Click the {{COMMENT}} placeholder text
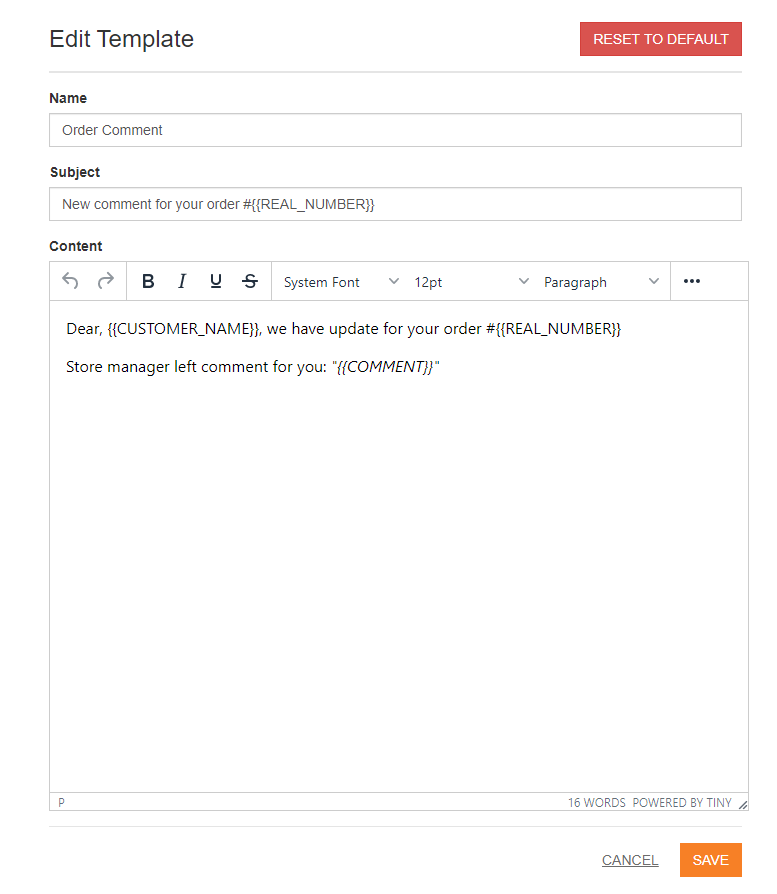 [385, 367]
